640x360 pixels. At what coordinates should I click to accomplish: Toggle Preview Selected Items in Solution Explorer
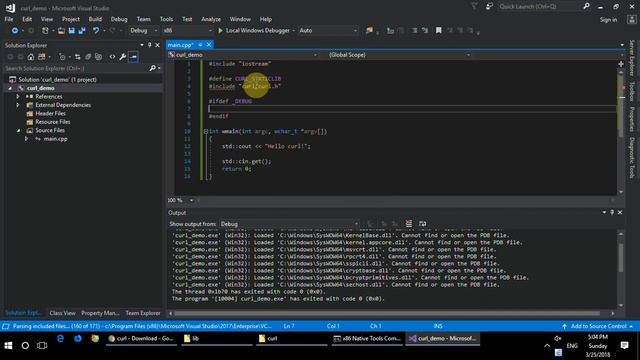pos(133,57)
